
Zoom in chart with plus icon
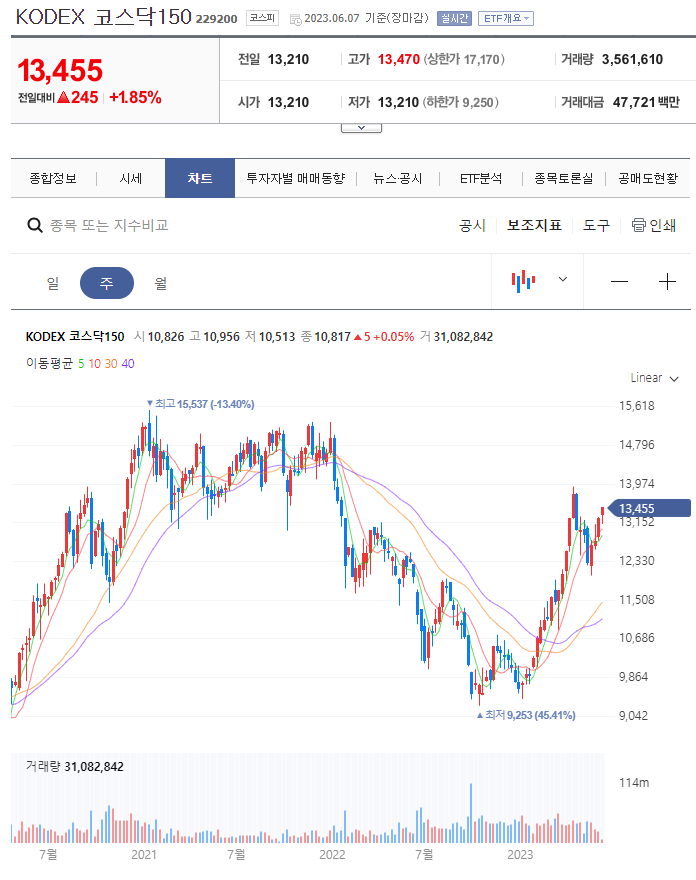(x=667, y=281)
